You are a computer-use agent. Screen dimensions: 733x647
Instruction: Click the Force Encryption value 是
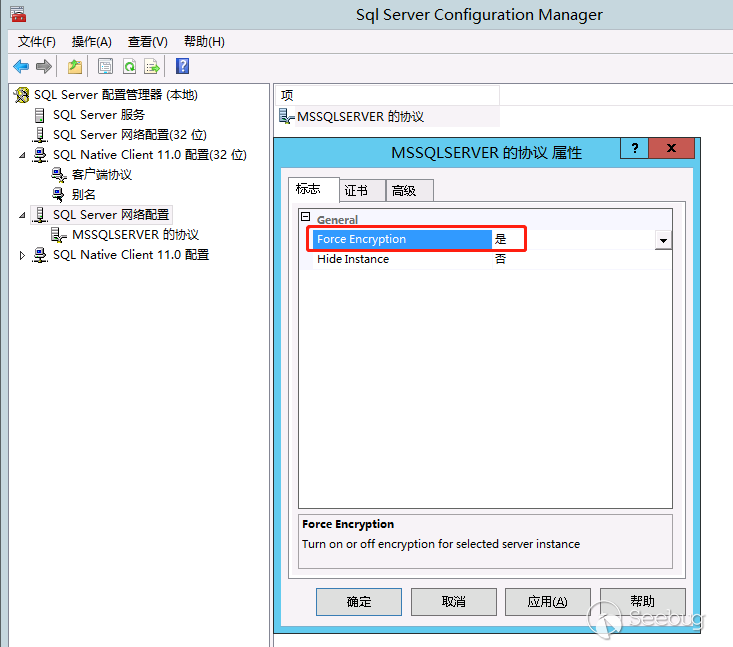coord(500,239)
